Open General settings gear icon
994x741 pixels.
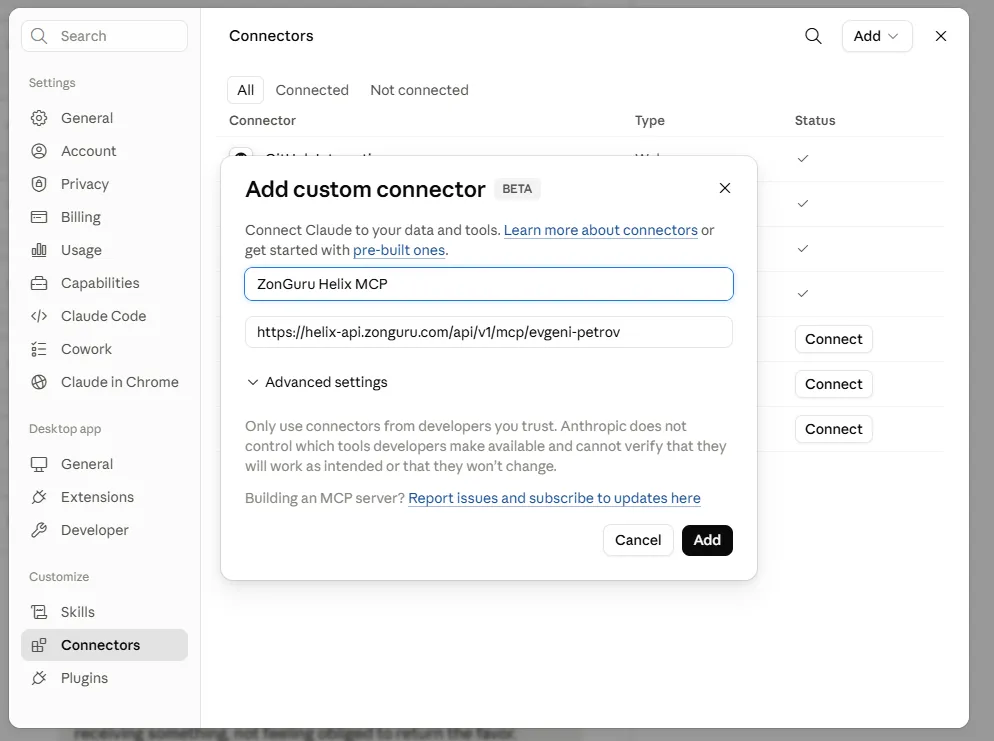point(39,118)
